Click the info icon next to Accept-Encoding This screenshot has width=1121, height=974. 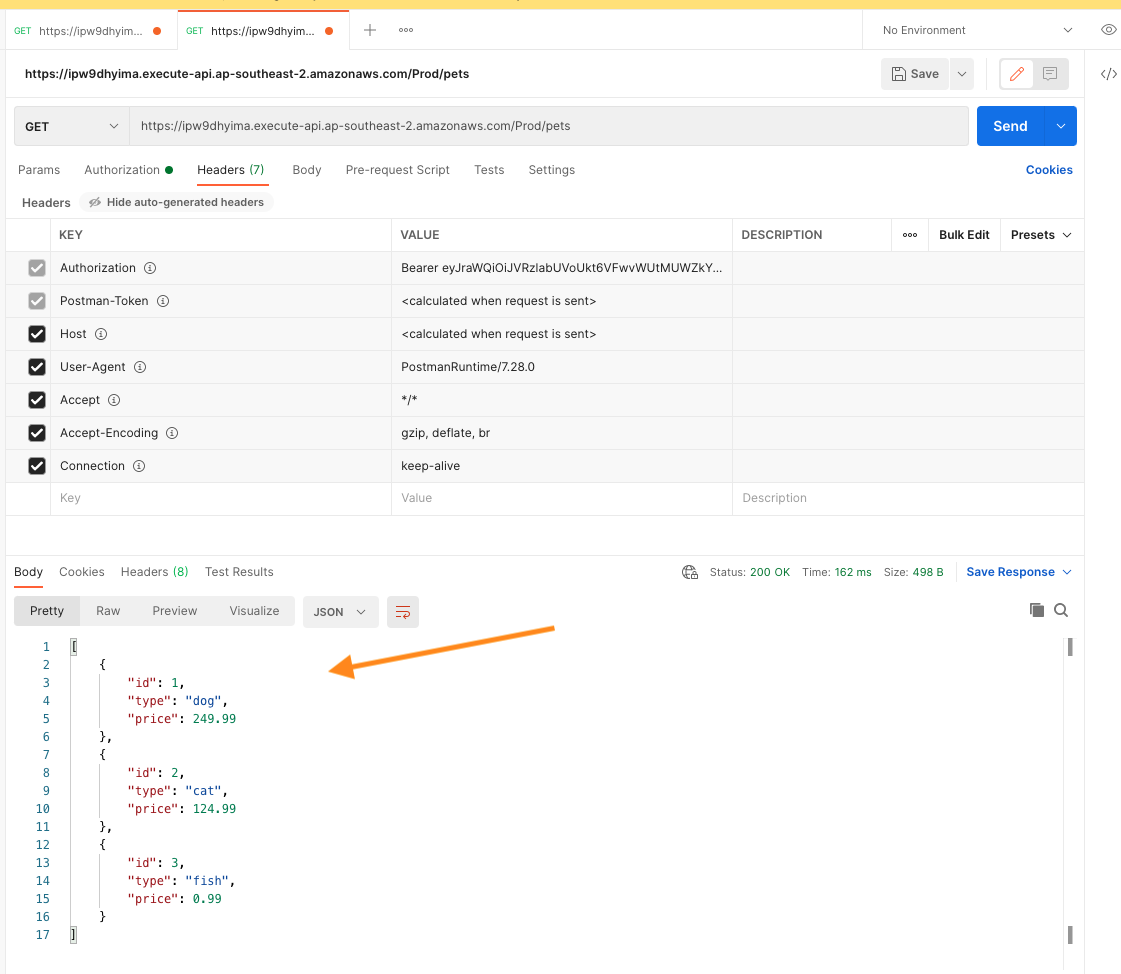pyautogui.click(x=172, y=433)
